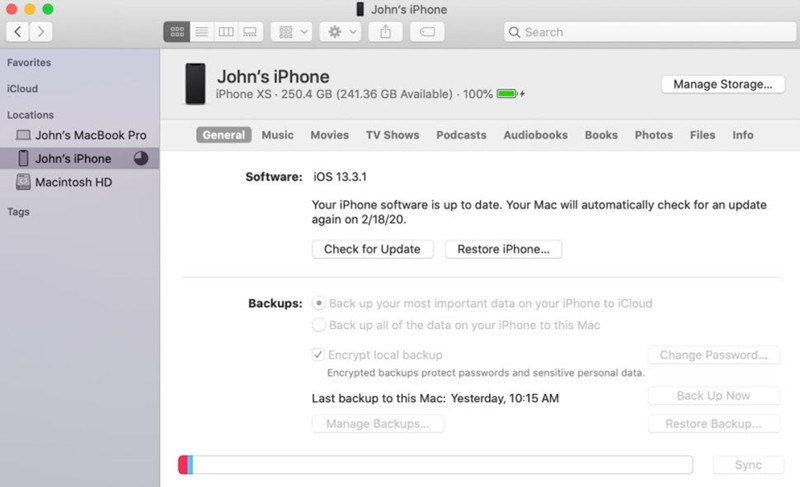Viewport: 800px width, 487px height.
Task: Click inside the Search field
Action: tap(649, 32)
